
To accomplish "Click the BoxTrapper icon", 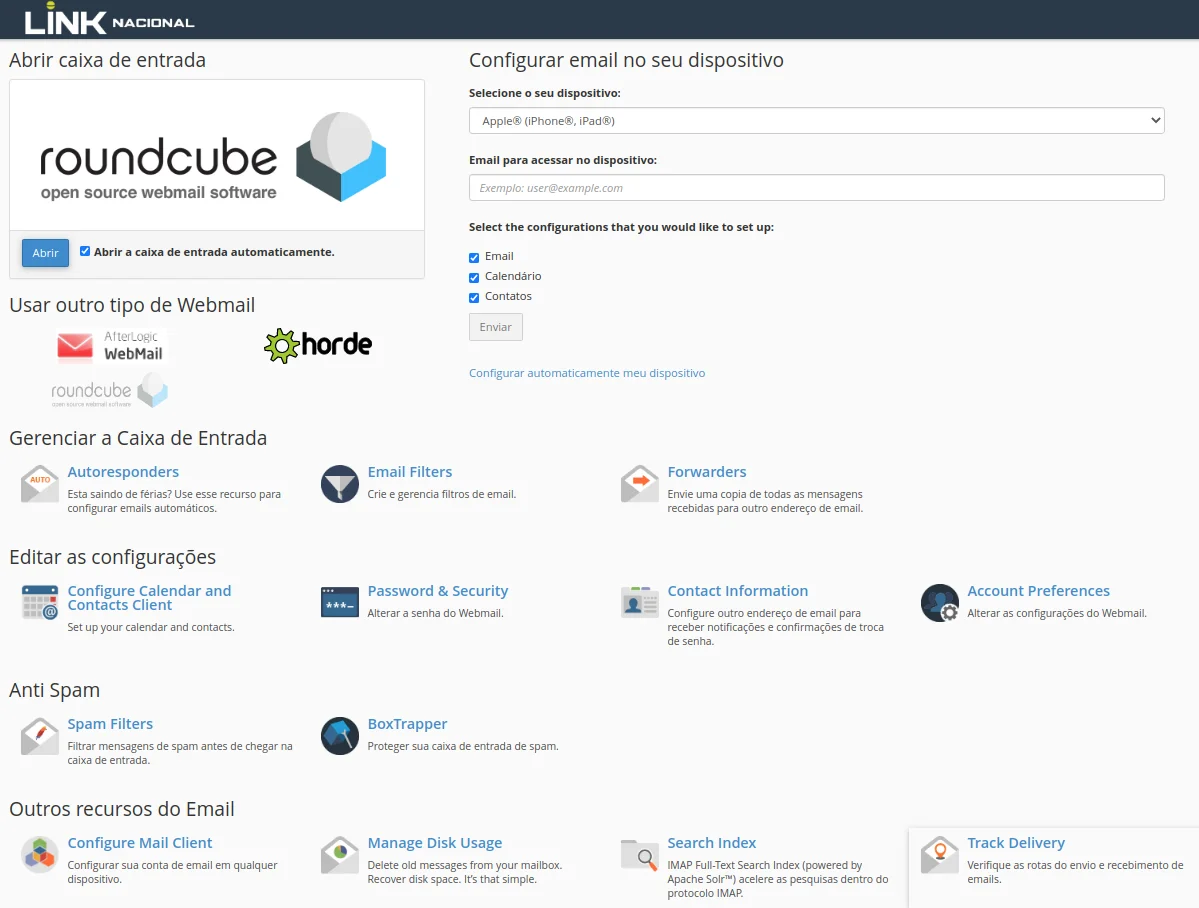I will pos(340,736).
